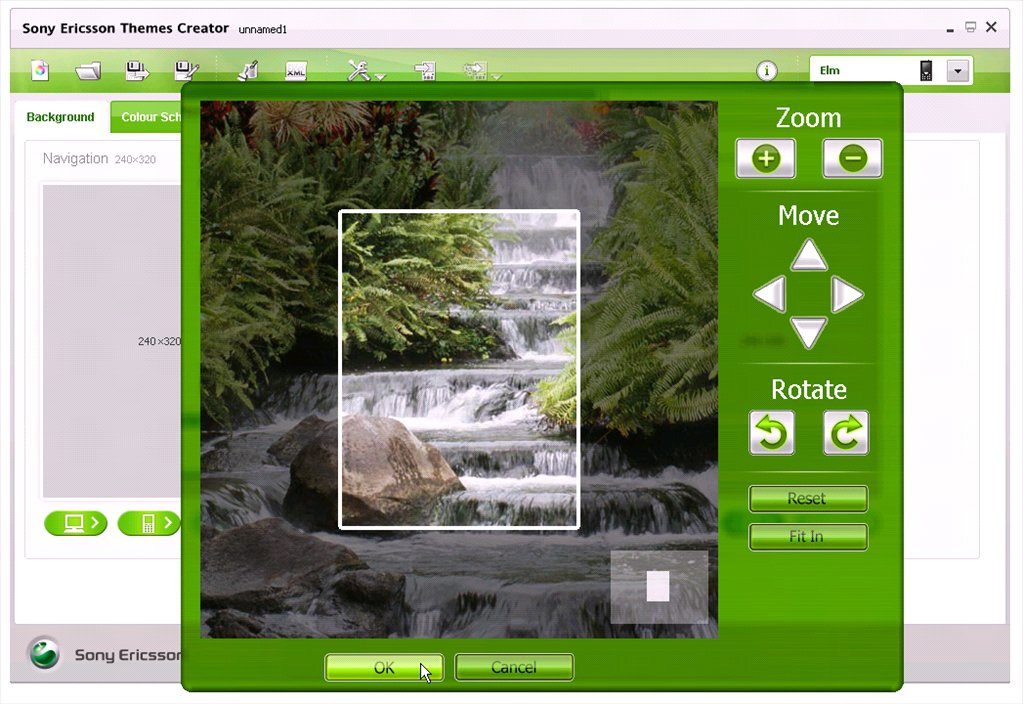Click the Navigation 240×320 preview area
The width and height of the screenshot is (1023, 704).
[x=112, y=341]
